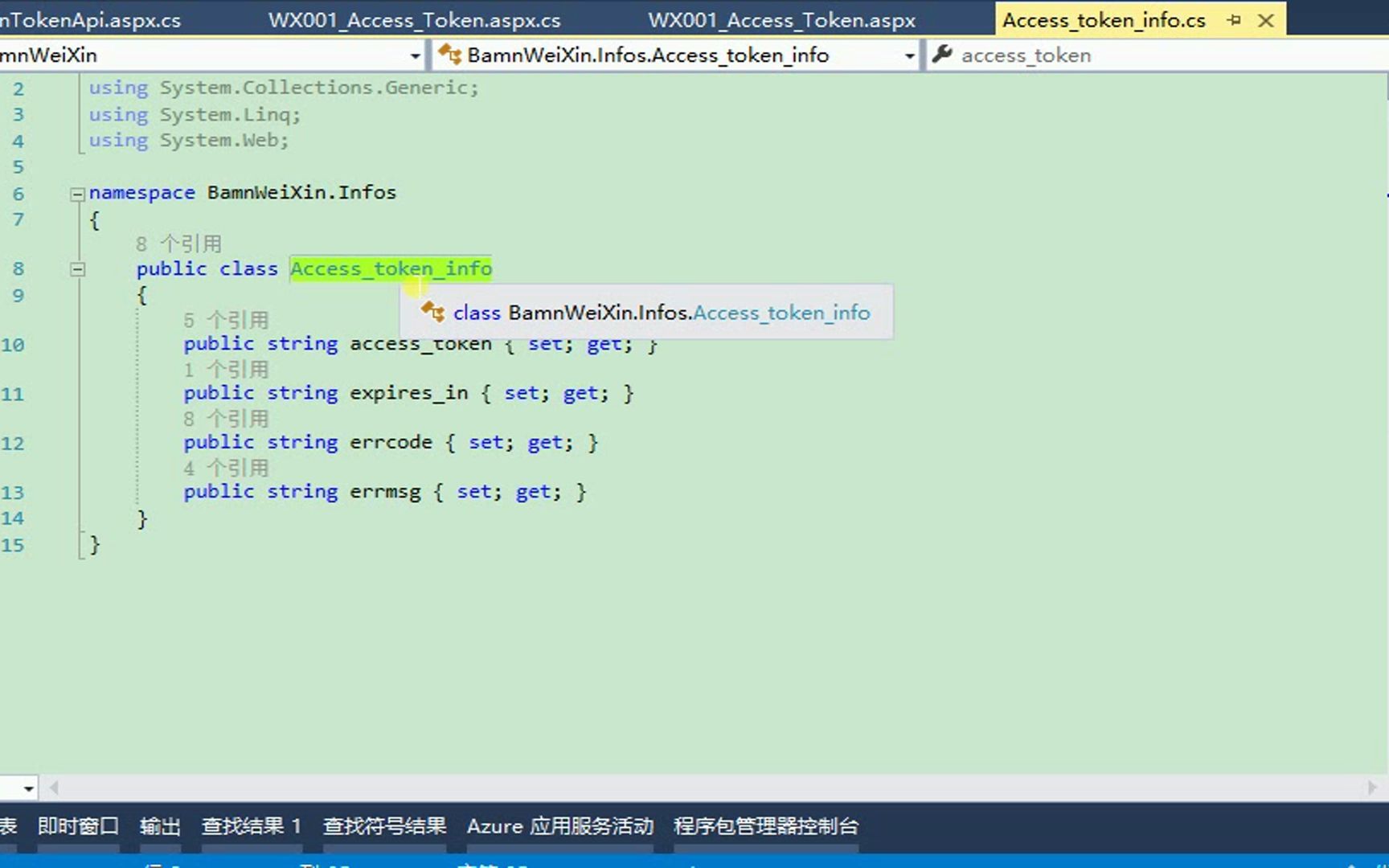Click the class icon in the type dropdown

449,55
